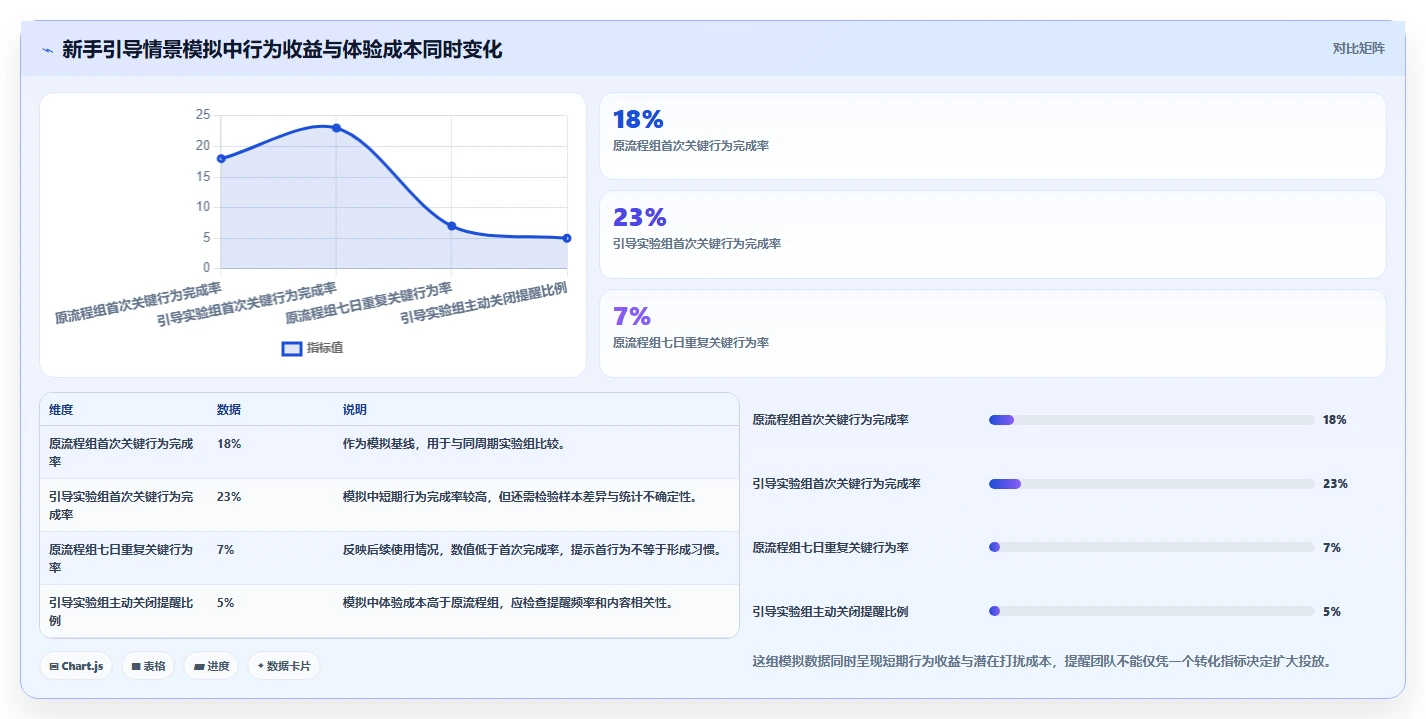
Task: Click description starting with 模拟中短期行为完成率较高
Action: (x=520, y=496)
